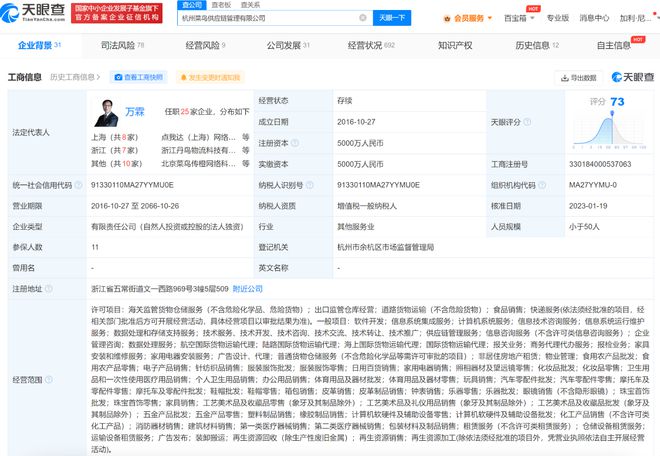Viewport: 660px width, 456px height.
Task: Switch to the 知识产权 tab
Action: pos(455,45)
